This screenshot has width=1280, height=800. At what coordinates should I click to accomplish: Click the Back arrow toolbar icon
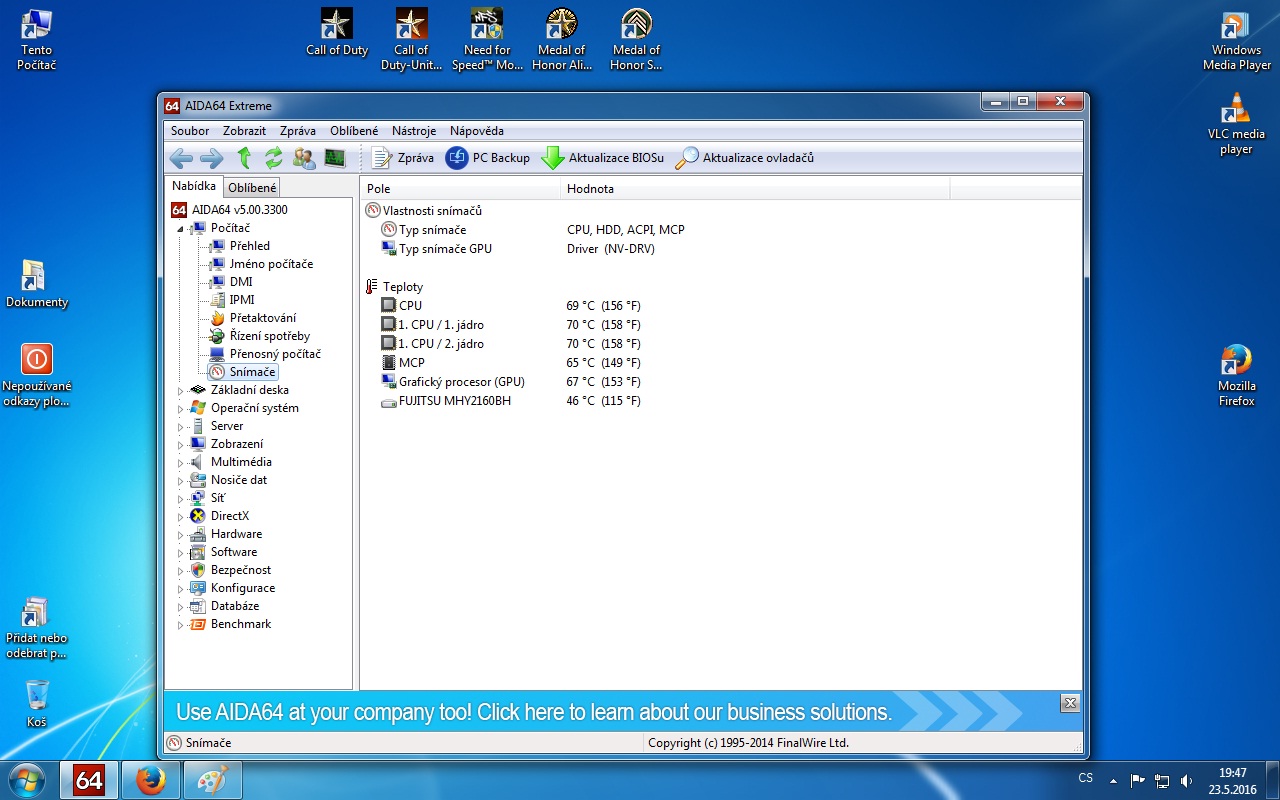[x=181, y=158]
